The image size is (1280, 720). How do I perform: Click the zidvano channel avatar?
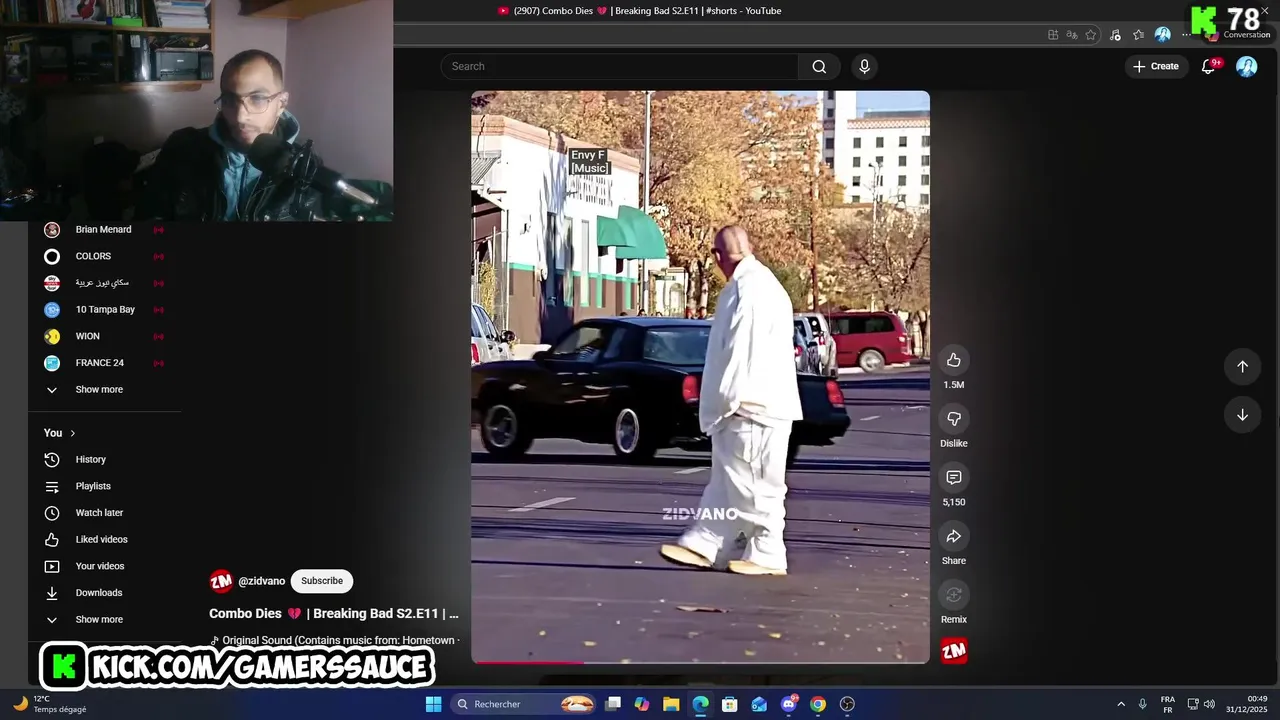221,581
